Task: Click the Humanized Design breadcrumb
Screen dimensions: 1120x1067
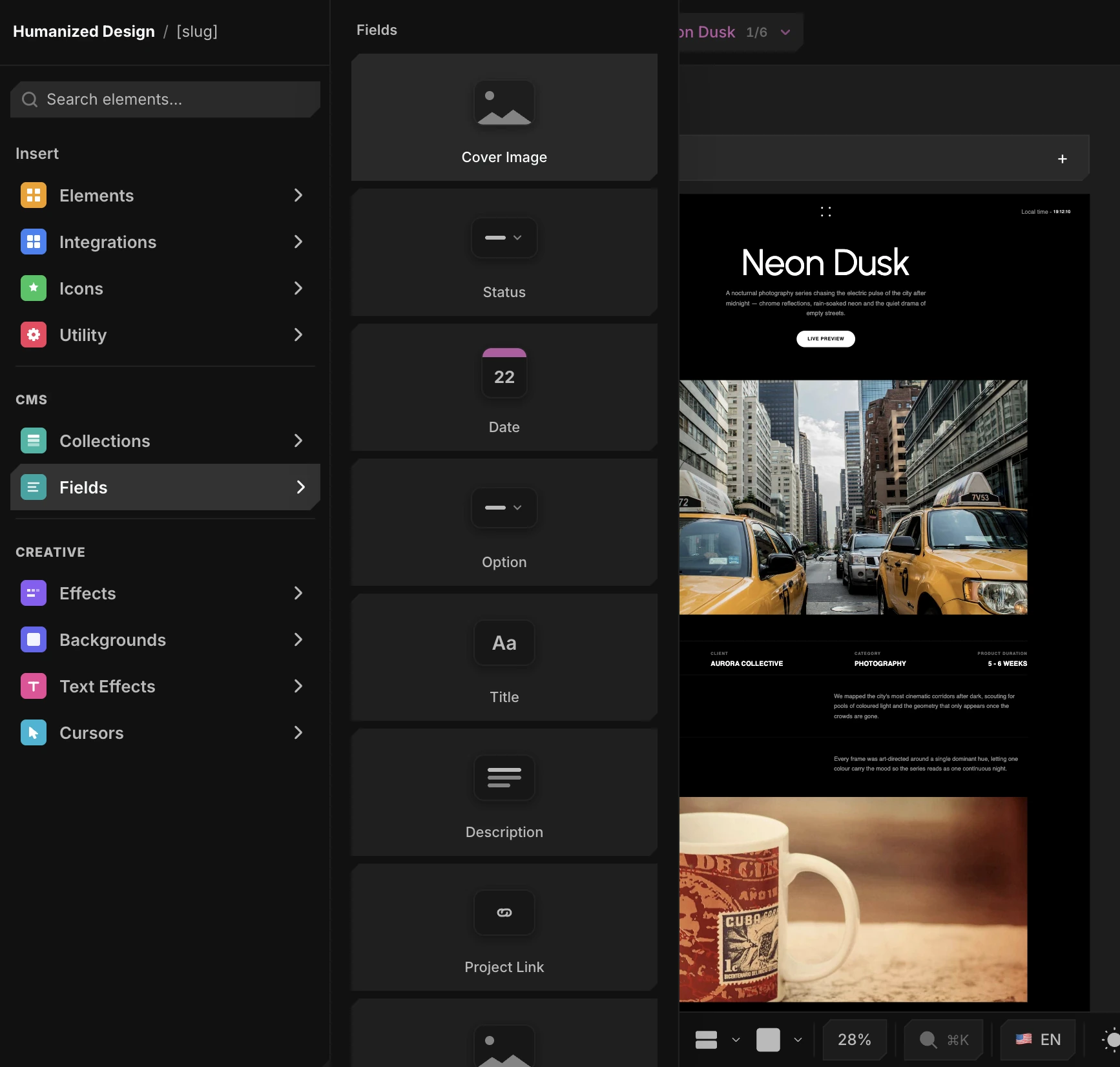Action: tap(84, 32)
